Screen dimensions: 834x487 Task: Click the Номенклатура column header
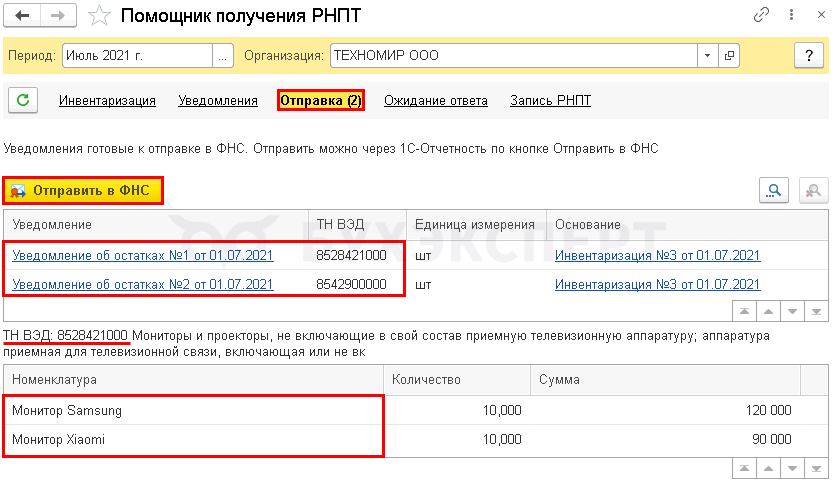[194, 380]
